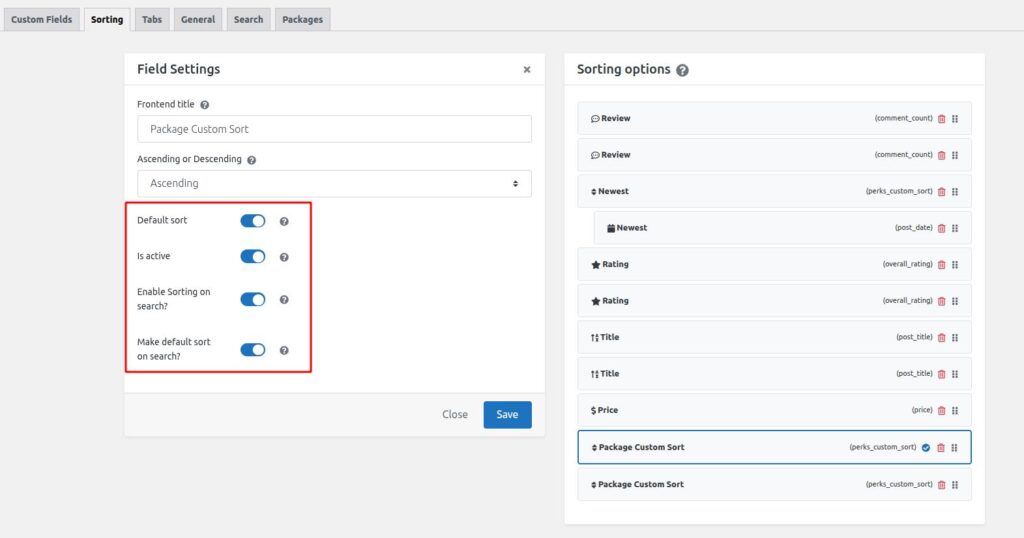Save the field settings
This screenshot has width=1024, height=538.
507,415
